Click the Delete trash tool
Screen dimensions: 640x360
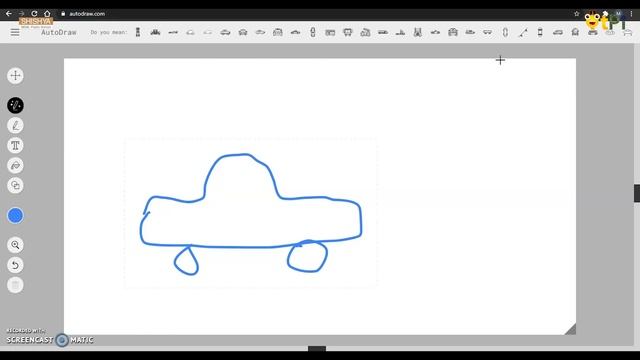point(15,285)
